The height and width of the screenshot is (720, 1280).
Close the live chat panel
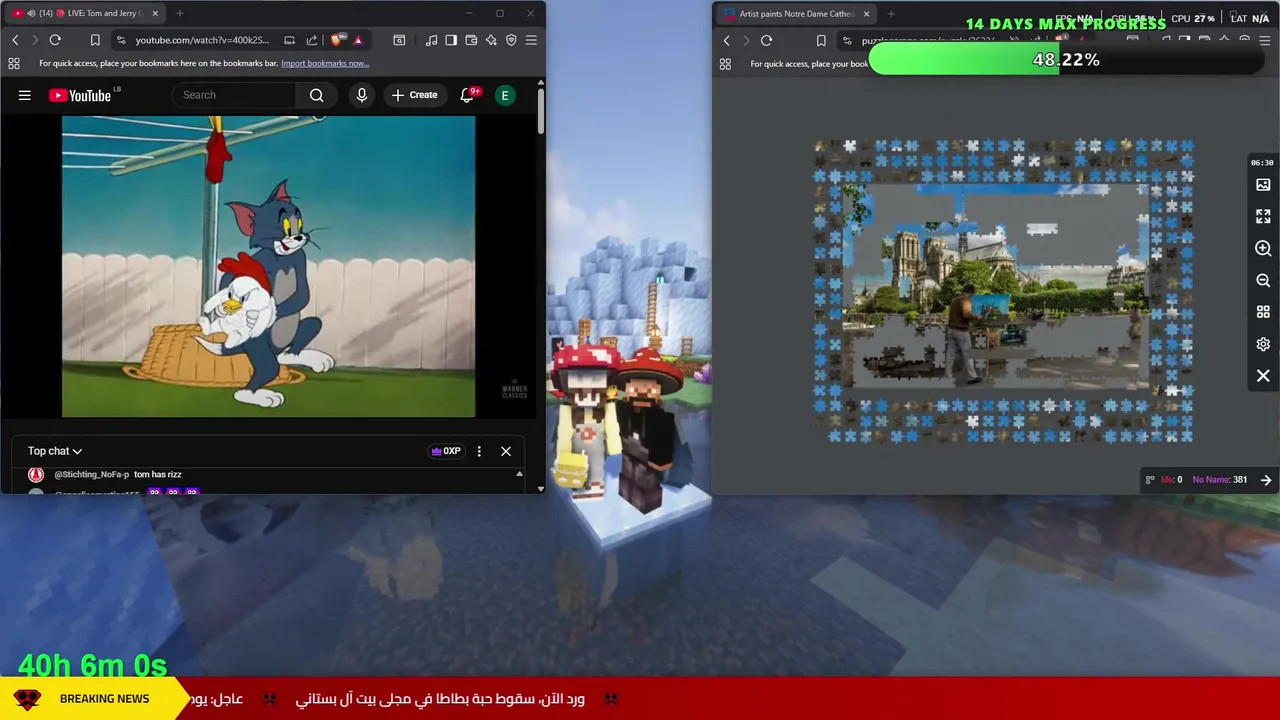pyautogui.click(x=506, y=451)
